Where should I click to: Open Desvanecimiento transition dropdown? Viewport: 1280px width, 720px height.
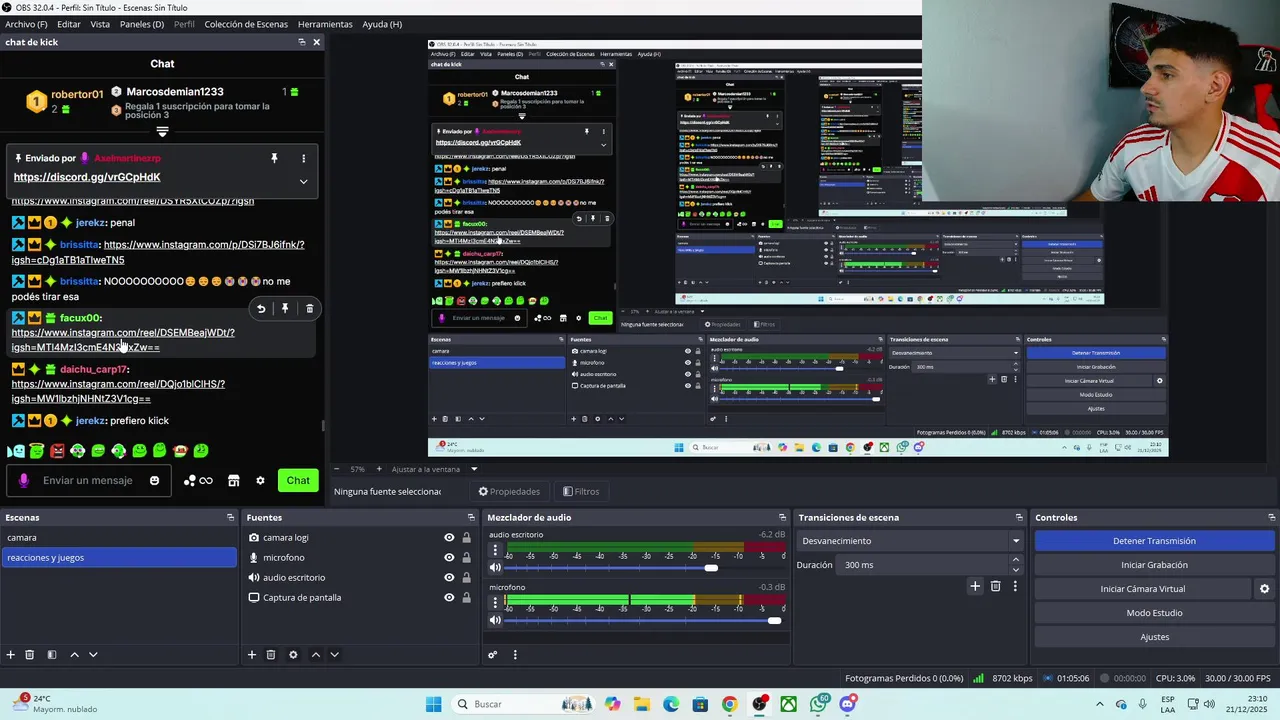click(911, 541)
